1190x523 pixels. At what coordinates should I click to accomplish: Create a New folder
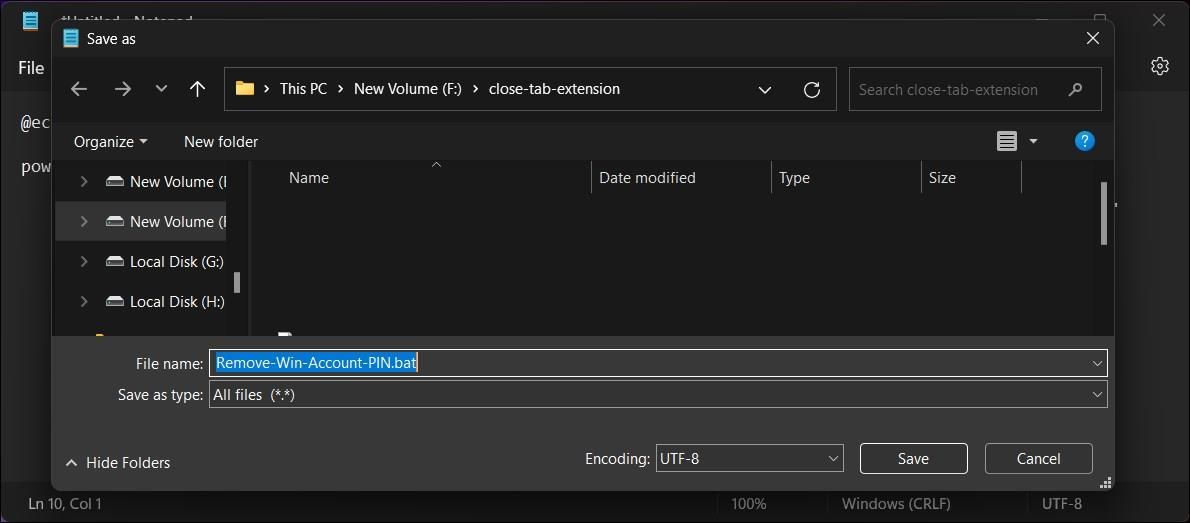[x=221, y=142]
